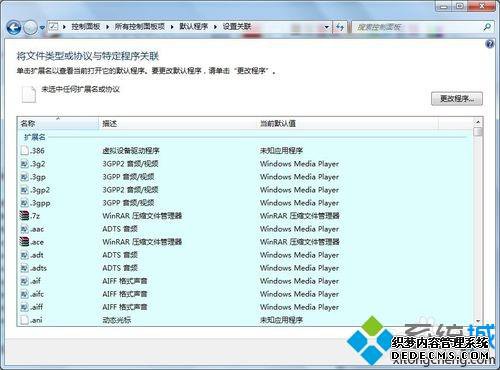Click the .ace row default program value
Screen dimensions: 500x370
tap(299, 242)
